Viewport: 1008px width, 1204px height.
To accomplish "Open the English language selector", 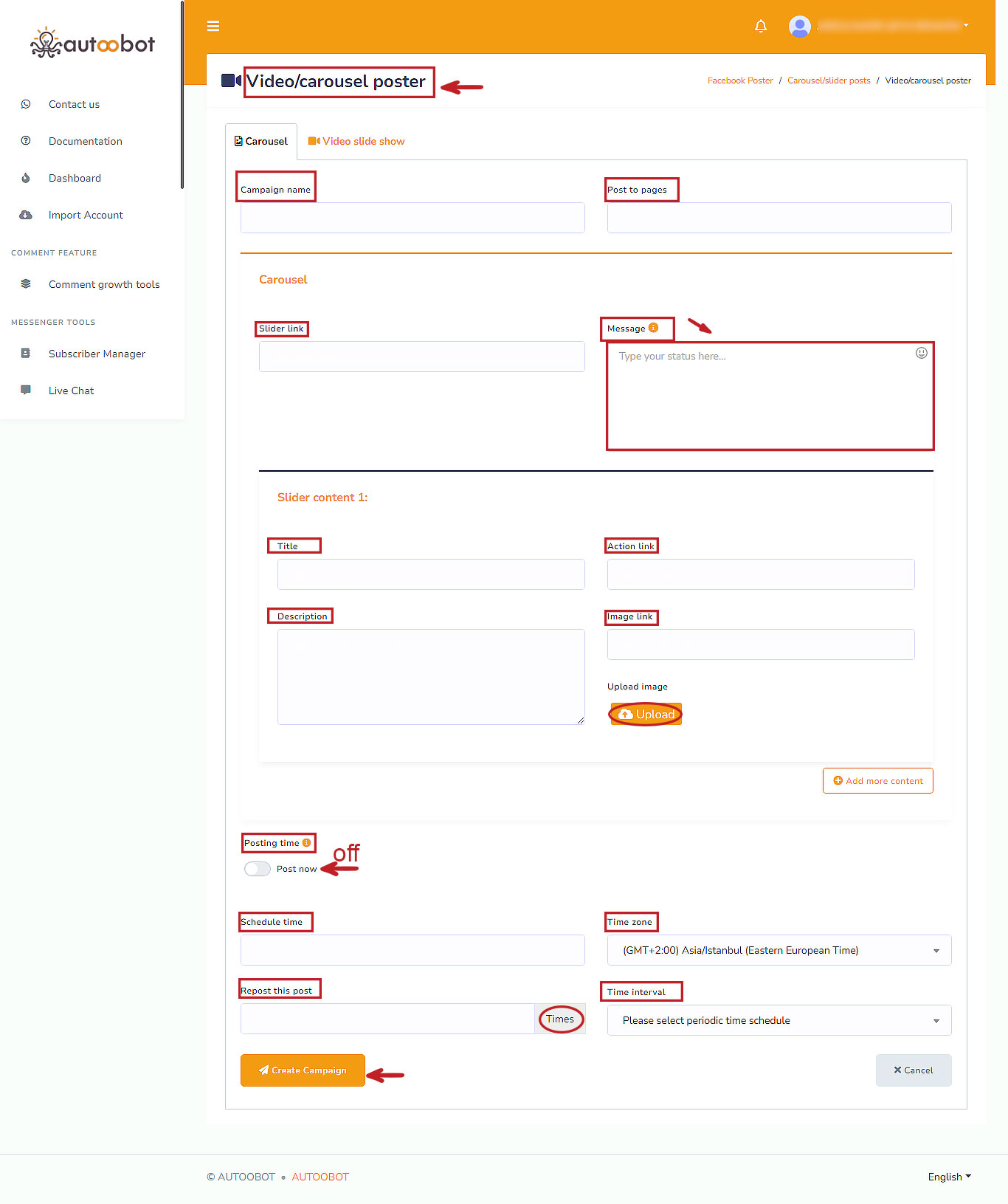I will [x=949, y=1177].
